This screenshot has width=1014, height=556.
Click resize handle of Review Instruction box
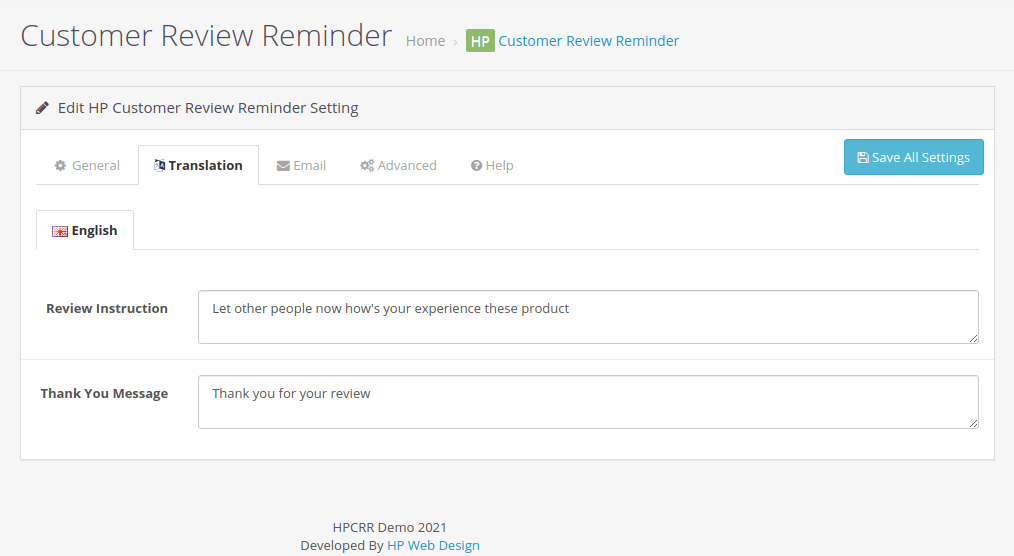tap(973, 338)
